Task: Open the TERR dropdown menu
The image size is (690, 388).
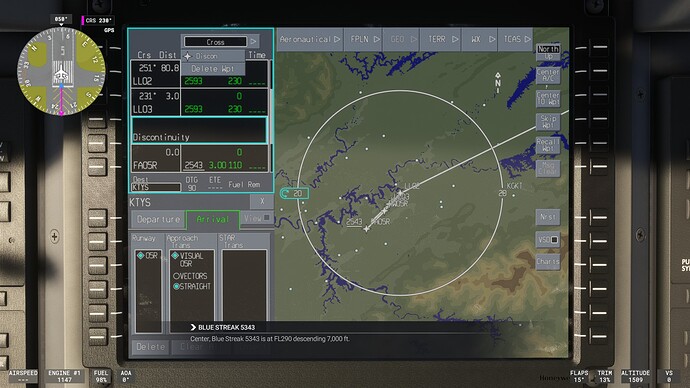Action: [444, 39]
